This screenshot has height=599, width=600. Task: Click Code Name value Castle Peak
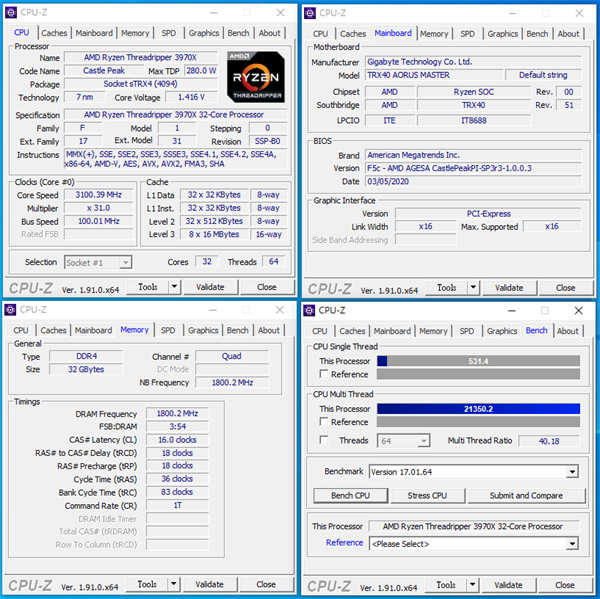click(104, 71)
